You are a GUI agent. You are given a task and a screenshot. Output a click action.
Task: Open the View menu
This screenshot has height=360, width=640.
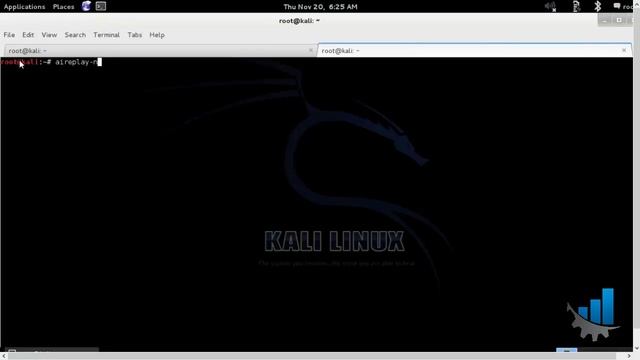pyautogui.click(x=49, y=35)
